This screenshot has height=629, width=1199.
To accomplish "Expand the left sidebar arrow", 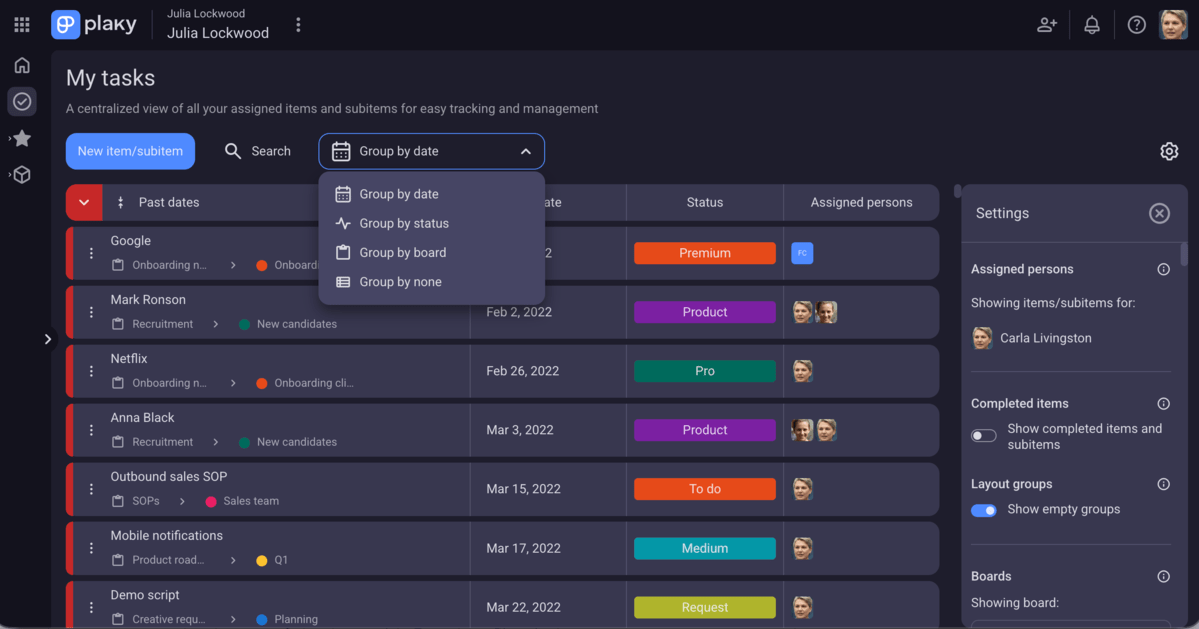I will coord(47,339).
